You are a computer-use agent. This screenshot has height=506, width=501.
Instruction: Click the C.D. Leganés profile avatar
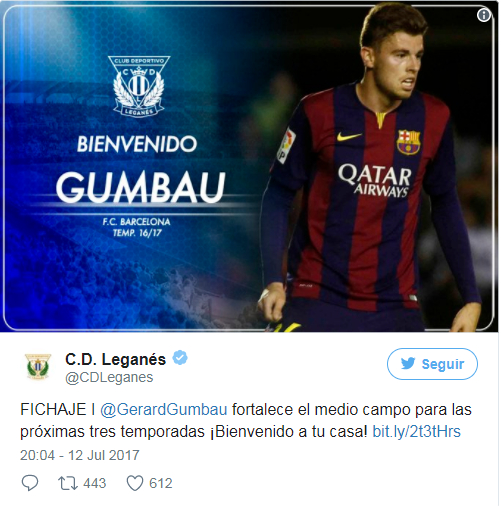pyautogui.click(x=38, y=367)
